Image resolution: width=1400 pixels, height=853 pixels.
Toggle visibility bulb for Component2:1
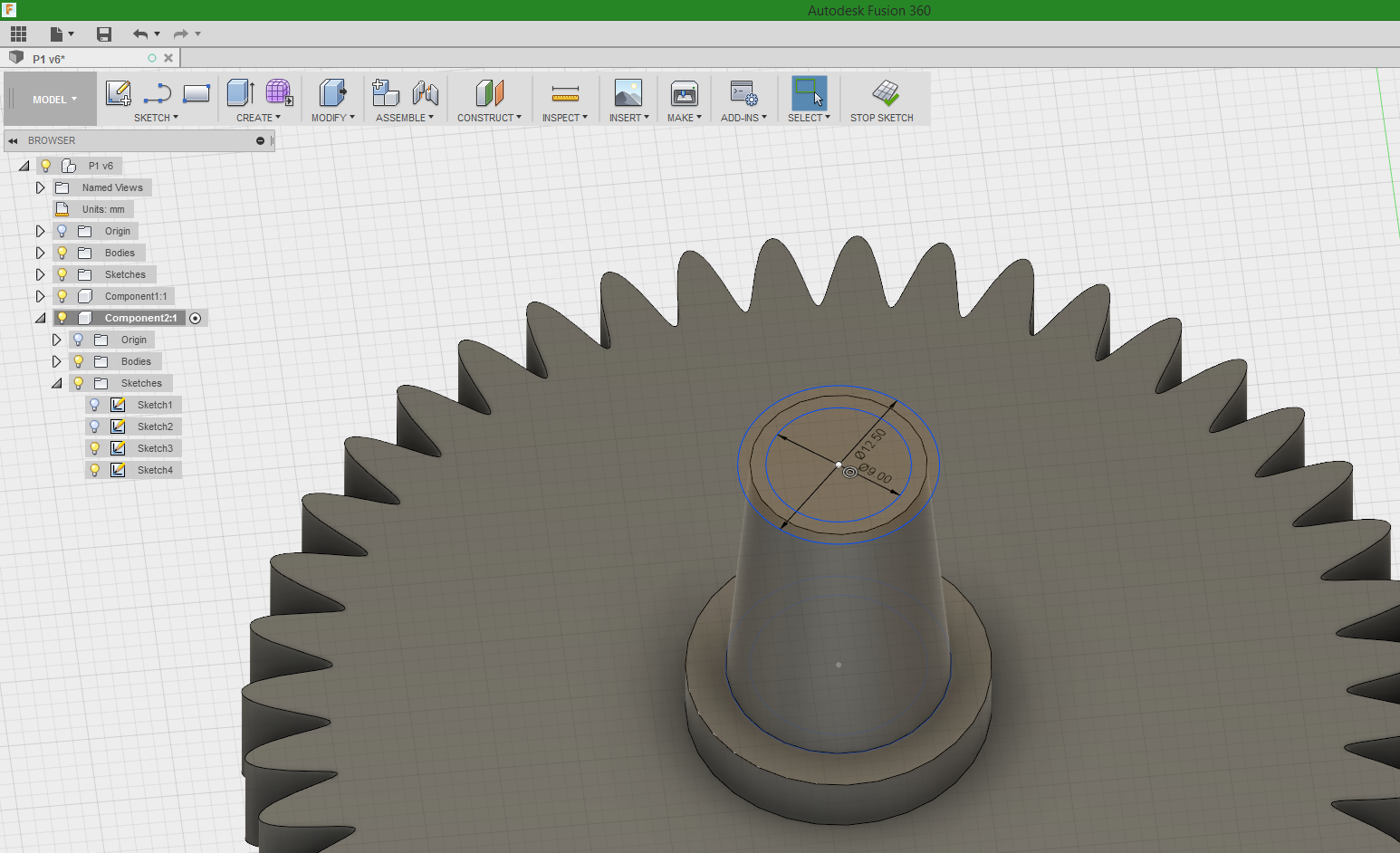tap(62, 318)
